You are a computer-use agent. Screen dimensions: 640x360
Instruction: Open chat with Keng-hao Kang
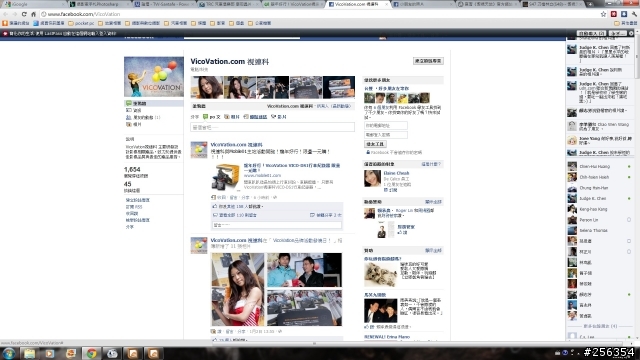(x=599, y=209)
